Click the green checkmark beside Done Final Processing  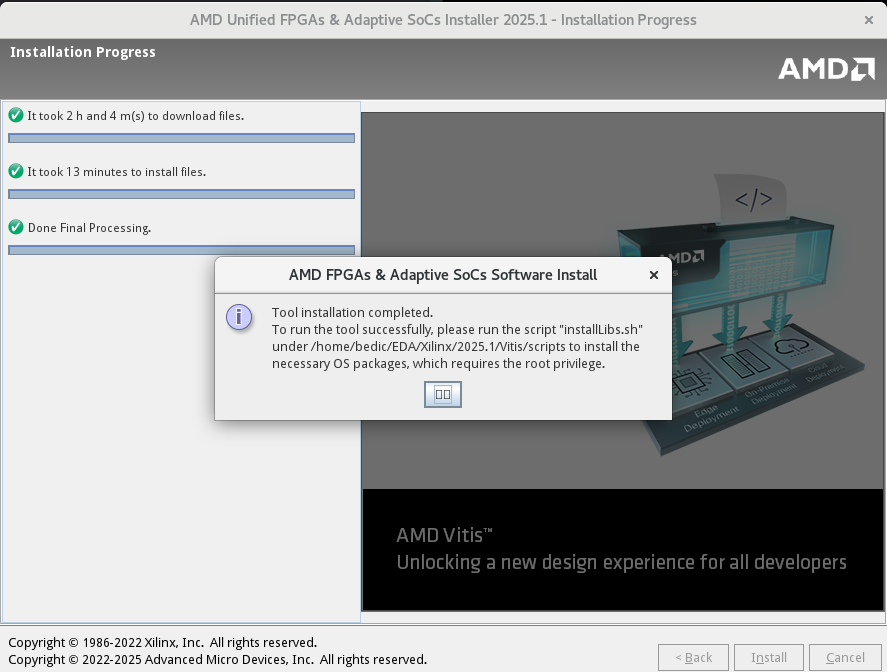point(16,227)
